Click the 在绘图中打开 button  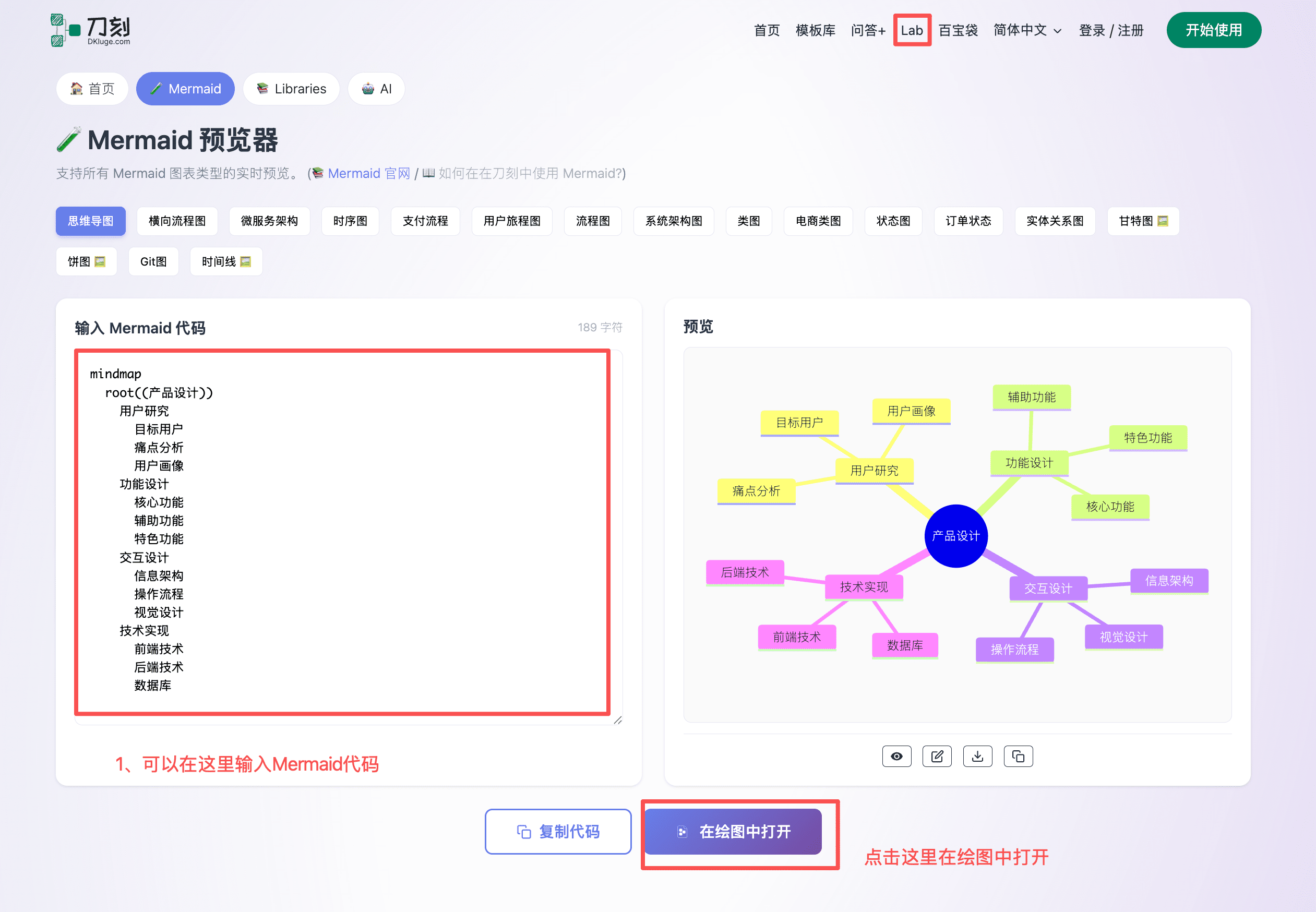(733, 831)
